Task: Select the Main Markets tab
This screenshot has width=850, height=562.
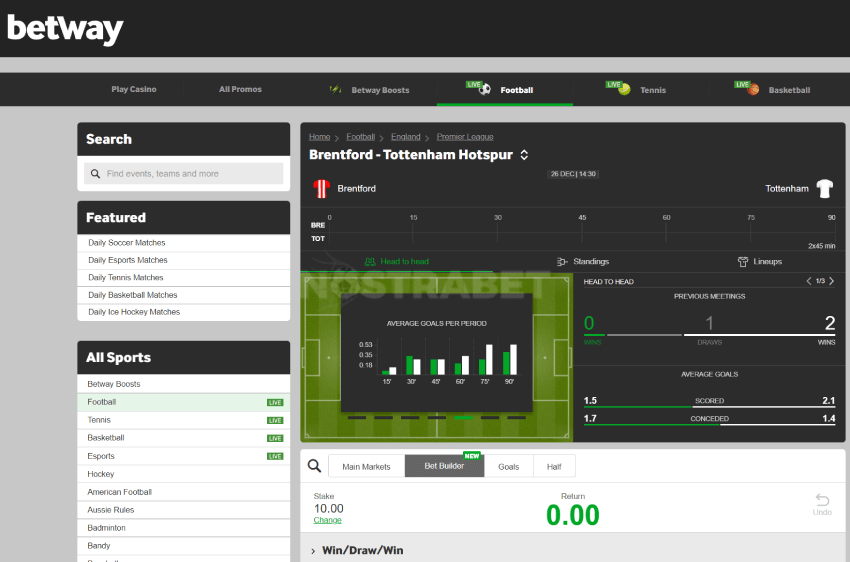Action: coord(366,467)
